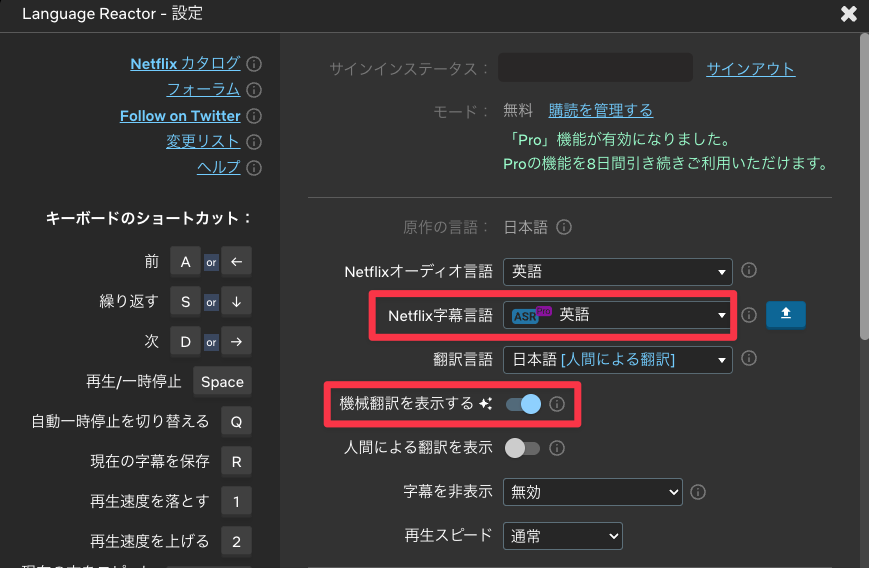Click the Q key for 自動一時停止を切り替える

(x=237, y=422)
